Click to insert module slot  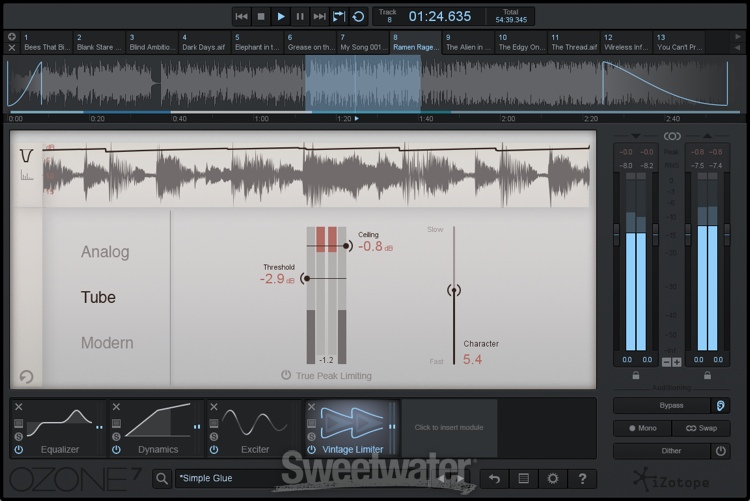(449, 427)
